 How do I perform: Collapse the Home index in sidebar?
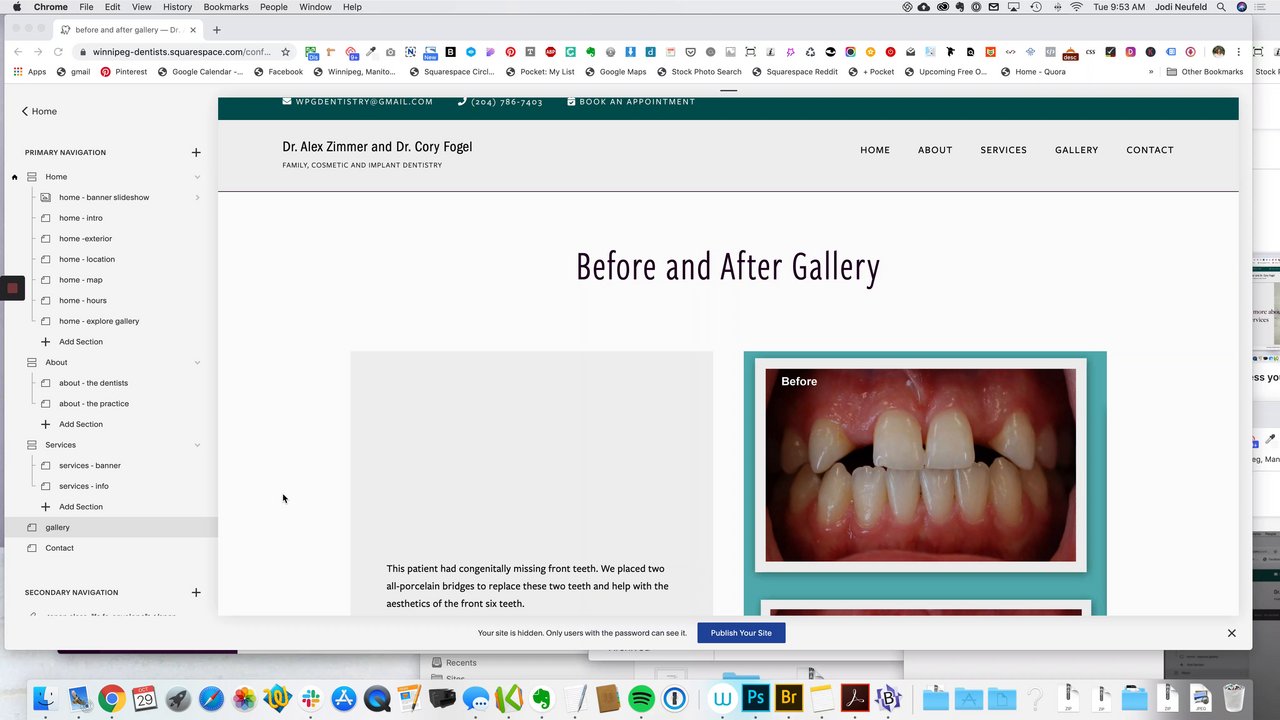coord(197,177)
